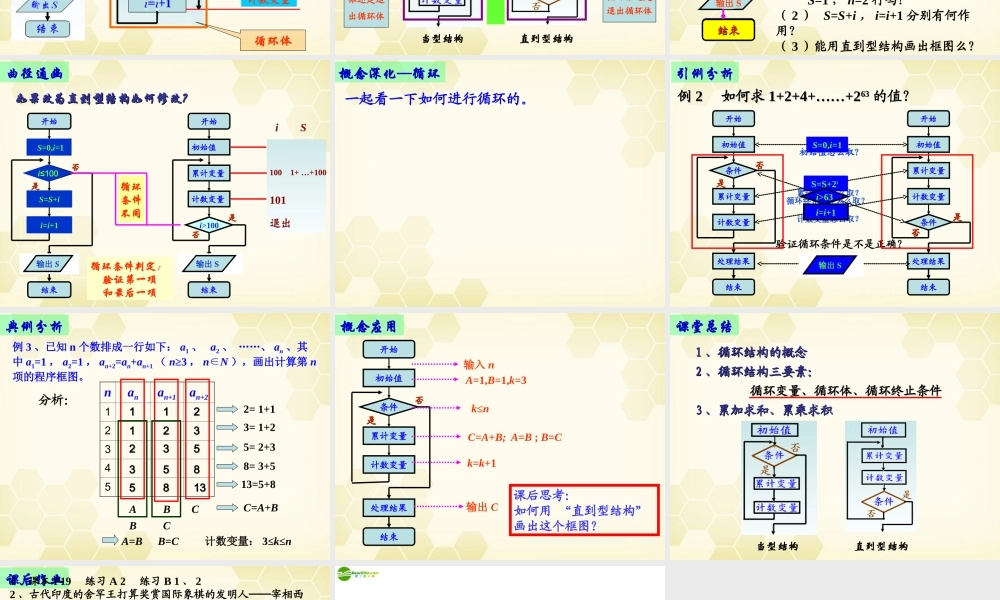Click the yellow 结束 box at top right

point(728,30)
